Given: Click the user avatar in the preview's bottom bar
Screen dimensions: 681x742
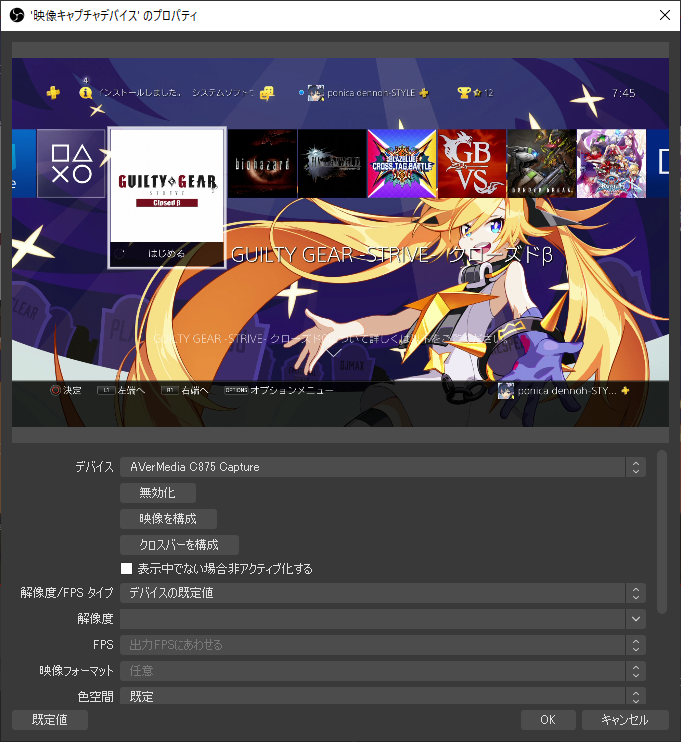Looking at the screenshot, I should pos(506,391).
